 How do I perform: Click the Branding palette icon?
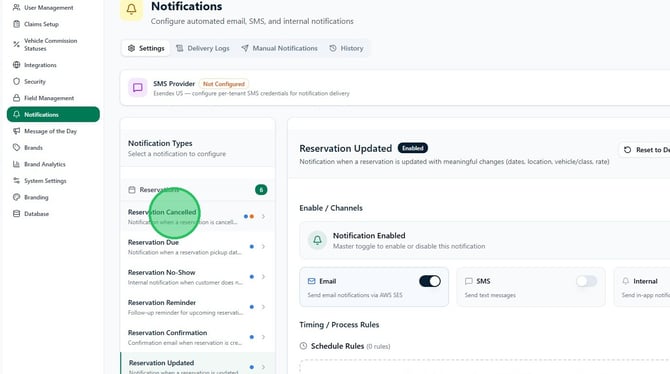click(16, 197)
